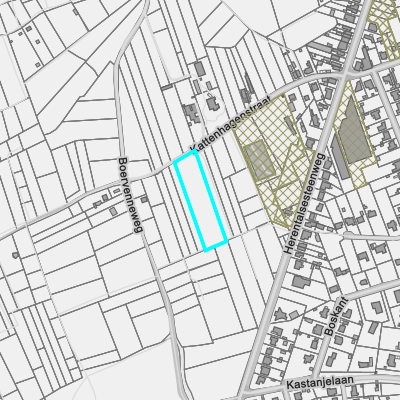Click the intersection of Kattenhagenstraat and Herentalsesteenweg
Viewport: 400px width, 400px height.
pyautogui.click(x=344, y=74)
